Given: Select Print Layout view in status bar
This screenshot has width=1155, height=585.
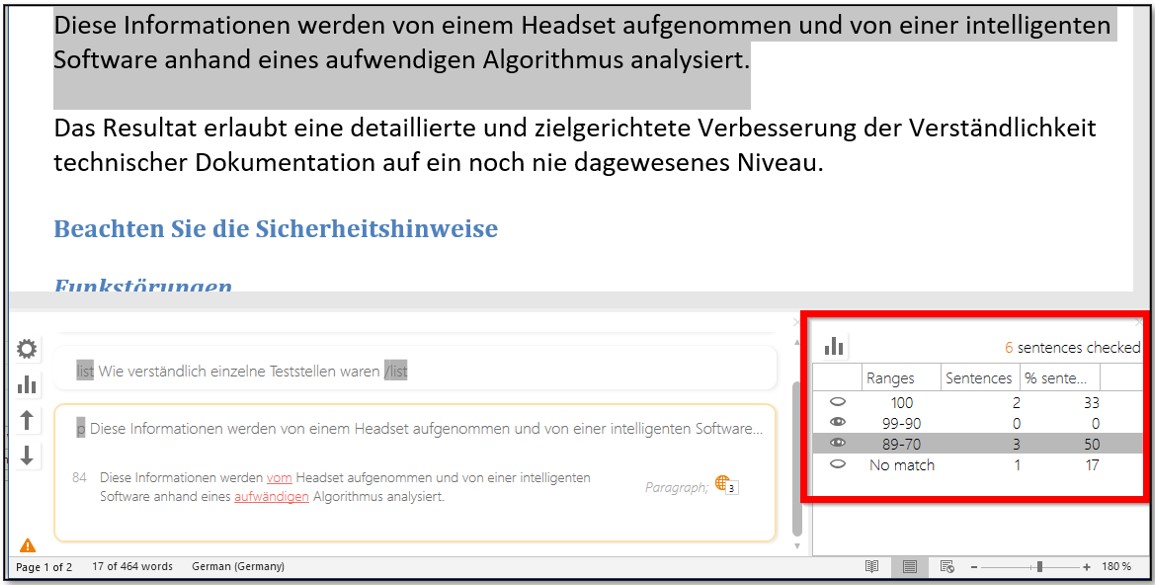Looking at the screenshot, I should 910,567.
